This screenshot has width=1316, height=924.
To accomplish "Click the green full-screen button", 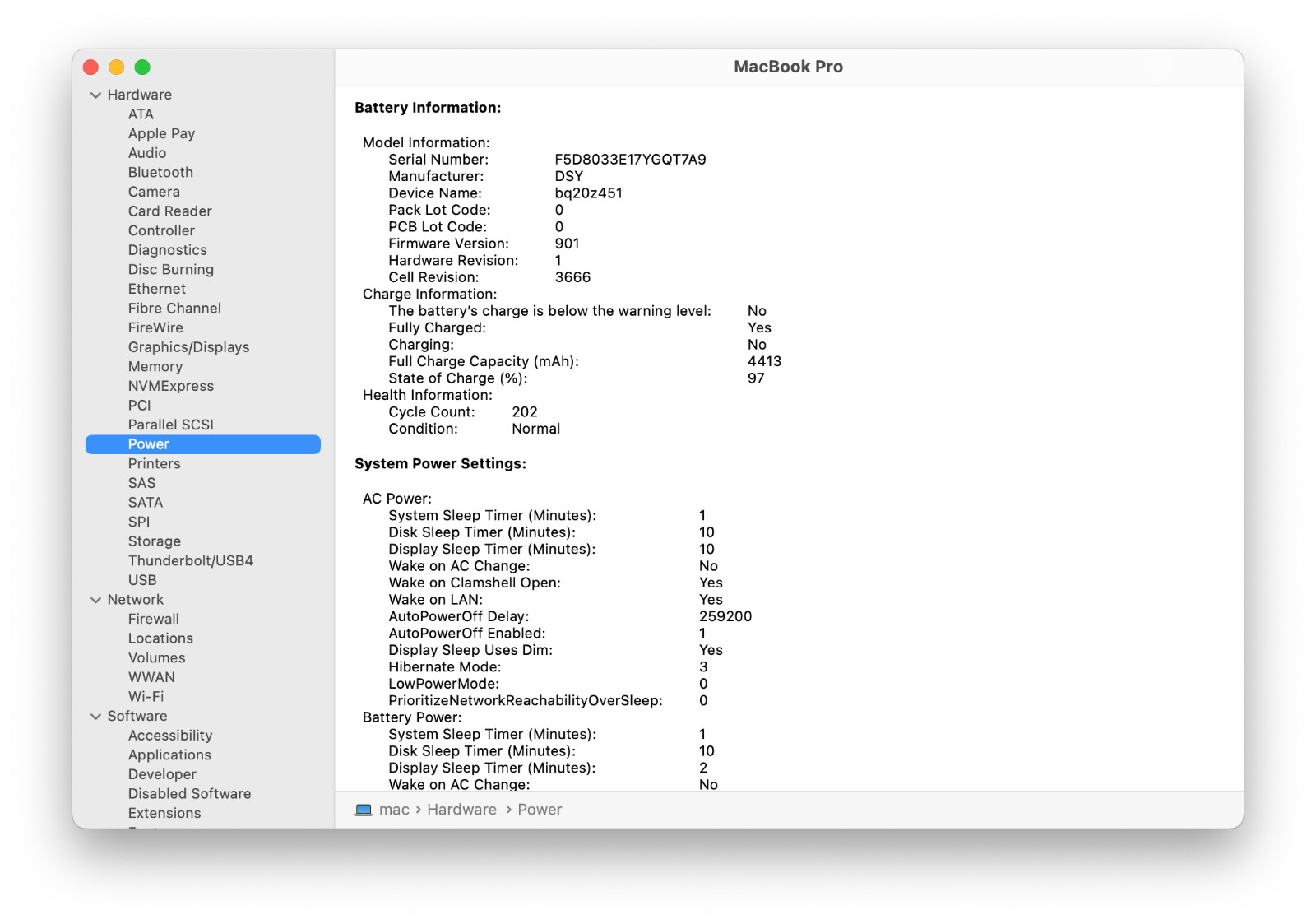I will click(142, 67).
